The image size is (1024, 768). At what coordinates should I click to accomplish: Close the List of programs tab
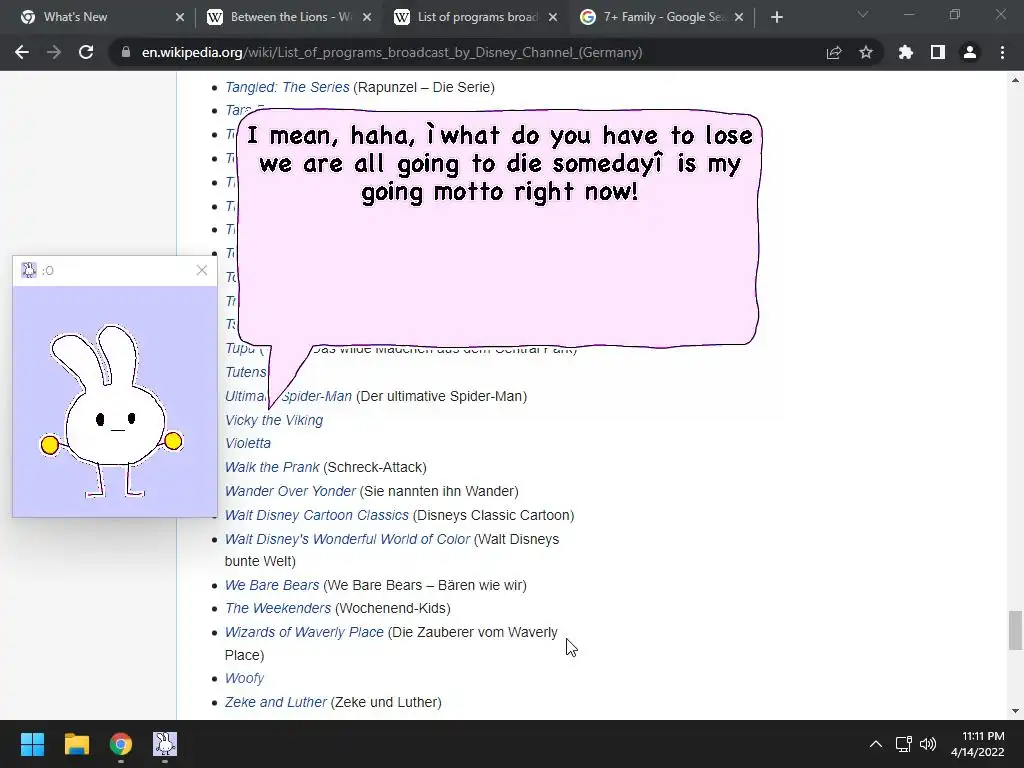coord(553,17)
